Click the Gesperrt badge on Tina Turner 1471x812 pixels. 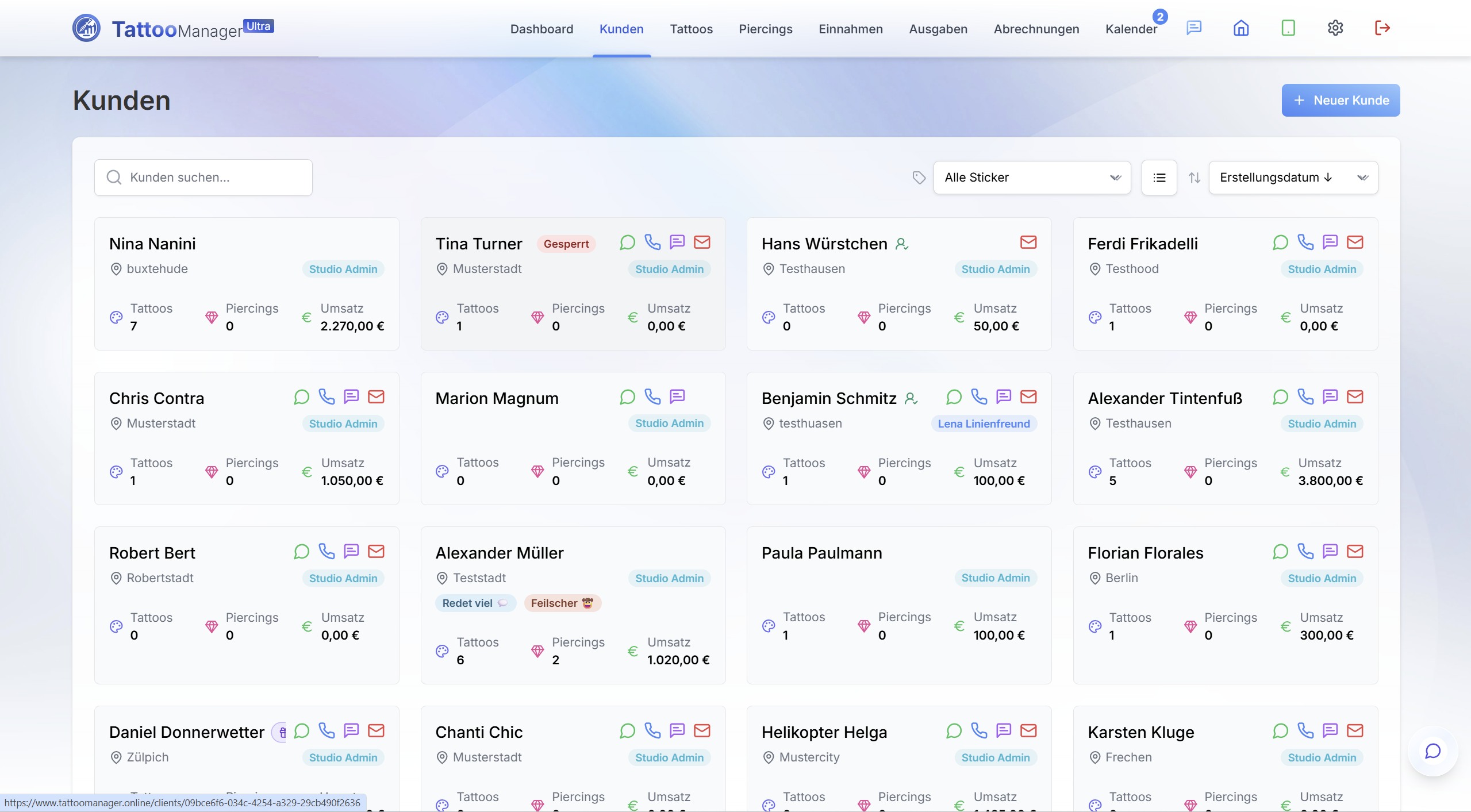point(566,244)
